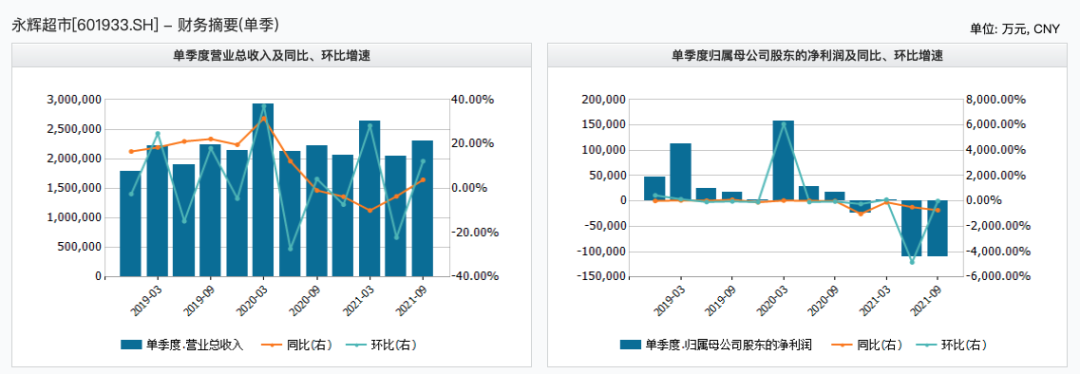The height and width of the screenshot is (374, 1080).
Task: Click the 2021-03 revenue bar
Action: coord(369,199)
